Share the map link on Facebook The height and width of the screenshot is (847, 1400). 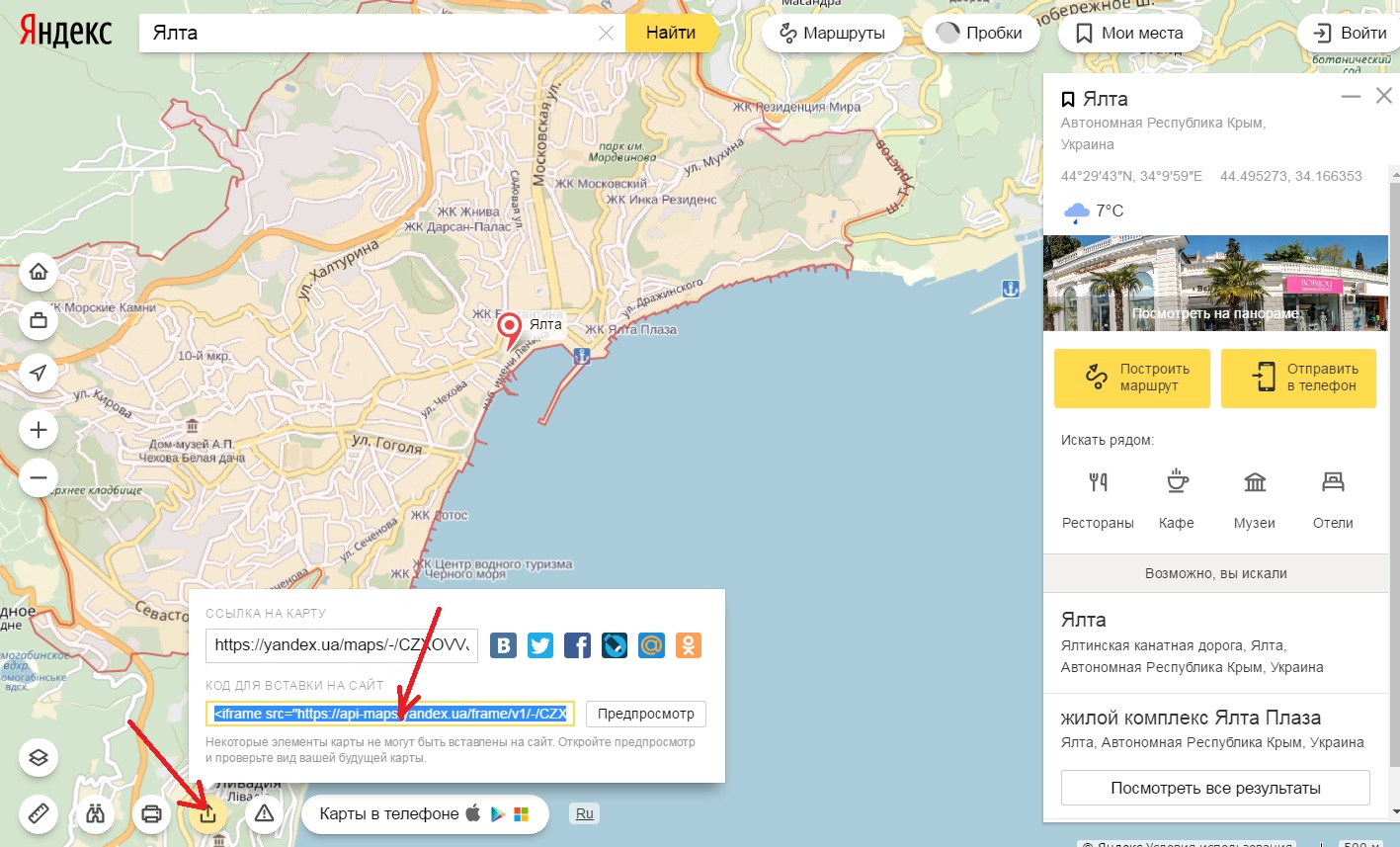[577, 645]
